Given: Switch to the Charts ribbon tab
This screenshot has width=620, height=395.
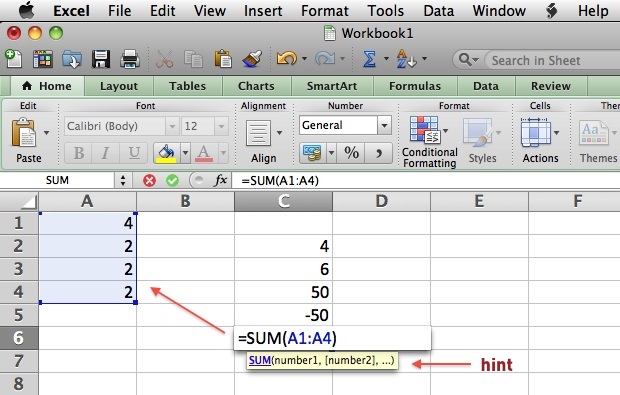Looking at the screenshot, I should (x=256, y=86).
